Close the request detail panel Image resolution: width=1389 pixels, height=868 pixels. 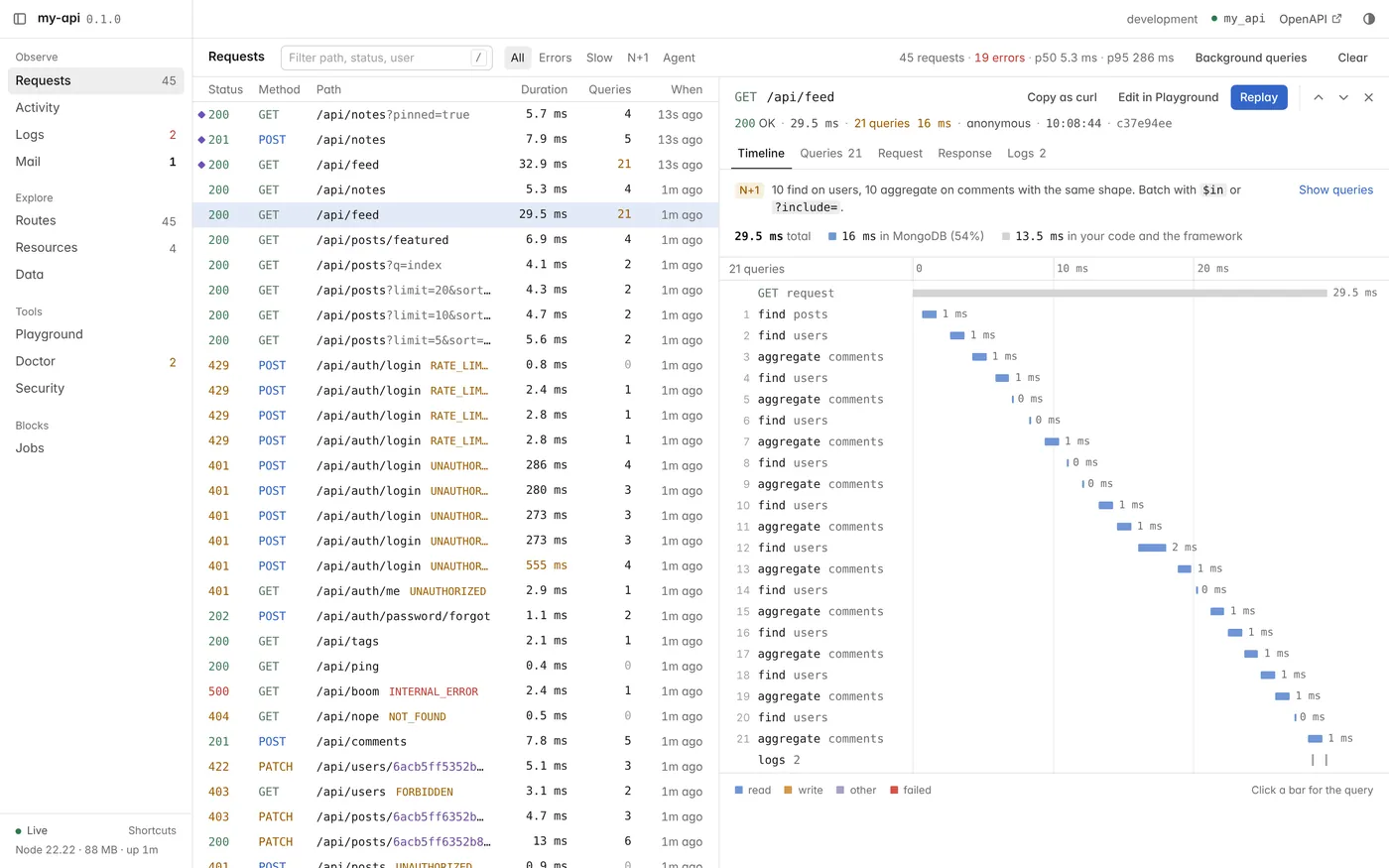[x=1368, y=97]
